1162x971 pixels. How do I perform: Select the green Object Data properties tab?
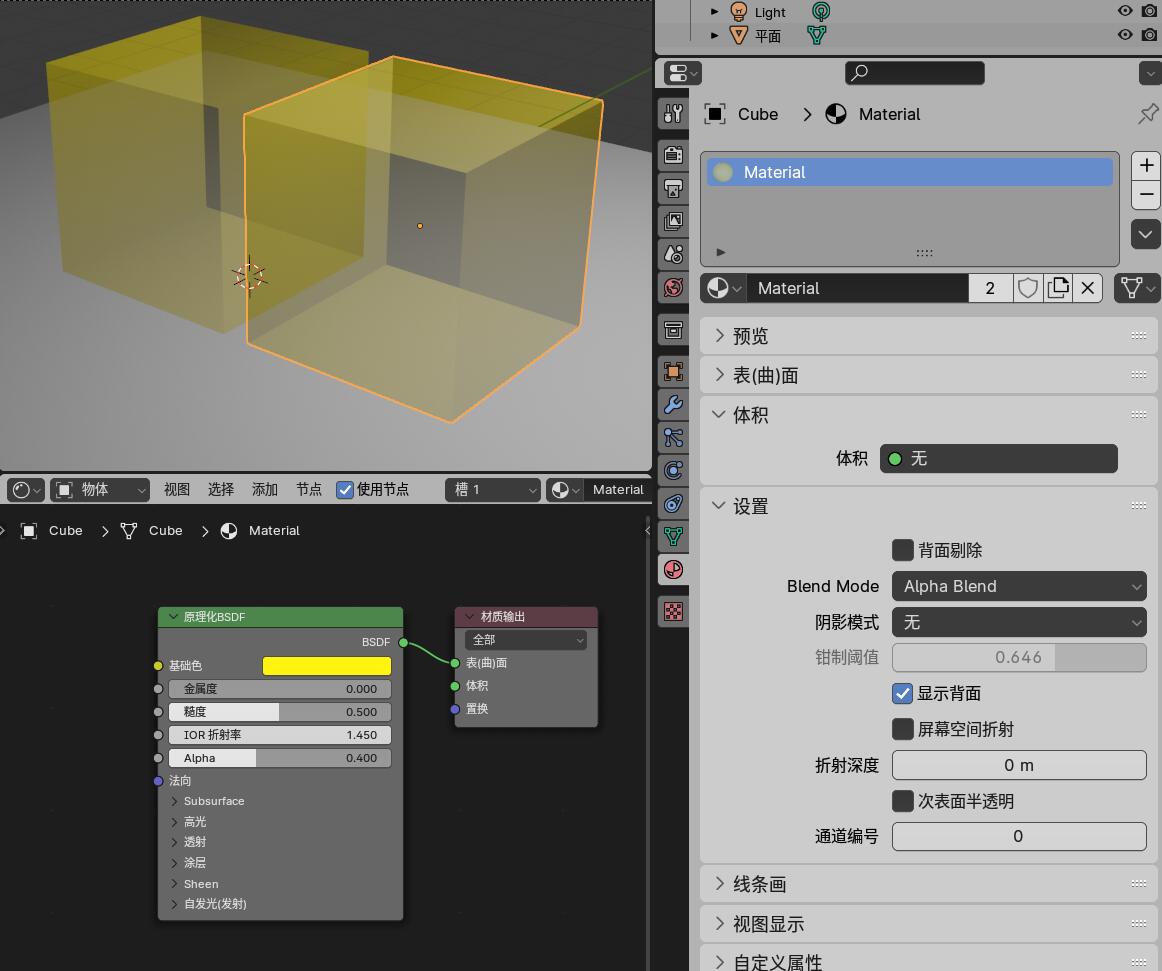point(673,537)
